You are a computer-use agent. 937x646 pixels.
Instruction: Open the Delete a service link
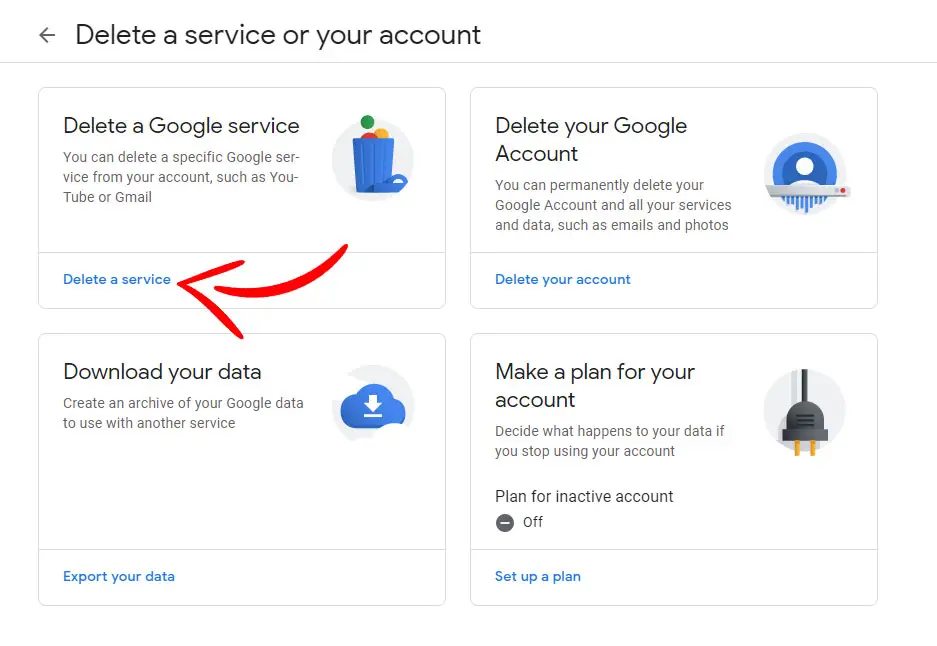pyautogui.click(x=117, y=279)
